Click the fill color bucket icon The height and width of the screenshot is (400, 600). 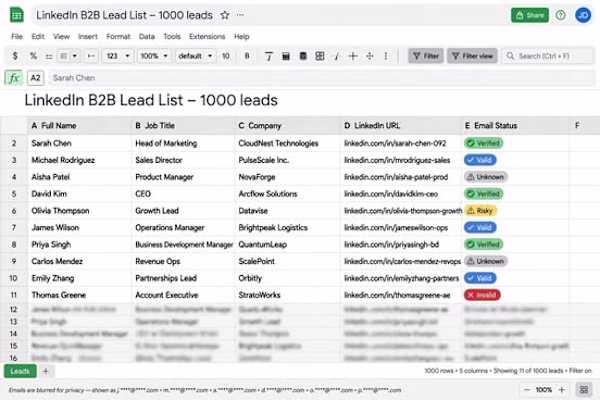click(x=285, y=56)
